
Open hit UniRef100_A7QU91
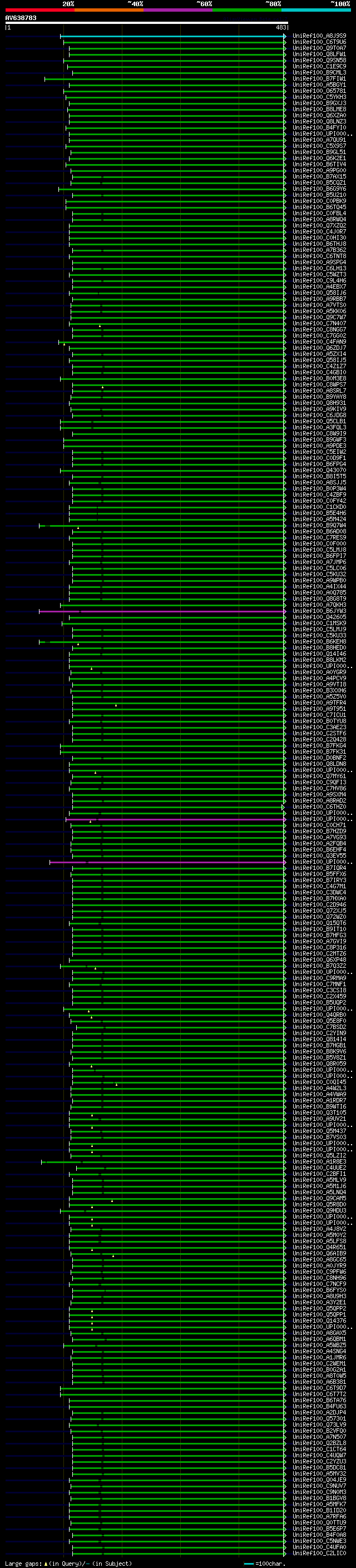coord(319,140)
